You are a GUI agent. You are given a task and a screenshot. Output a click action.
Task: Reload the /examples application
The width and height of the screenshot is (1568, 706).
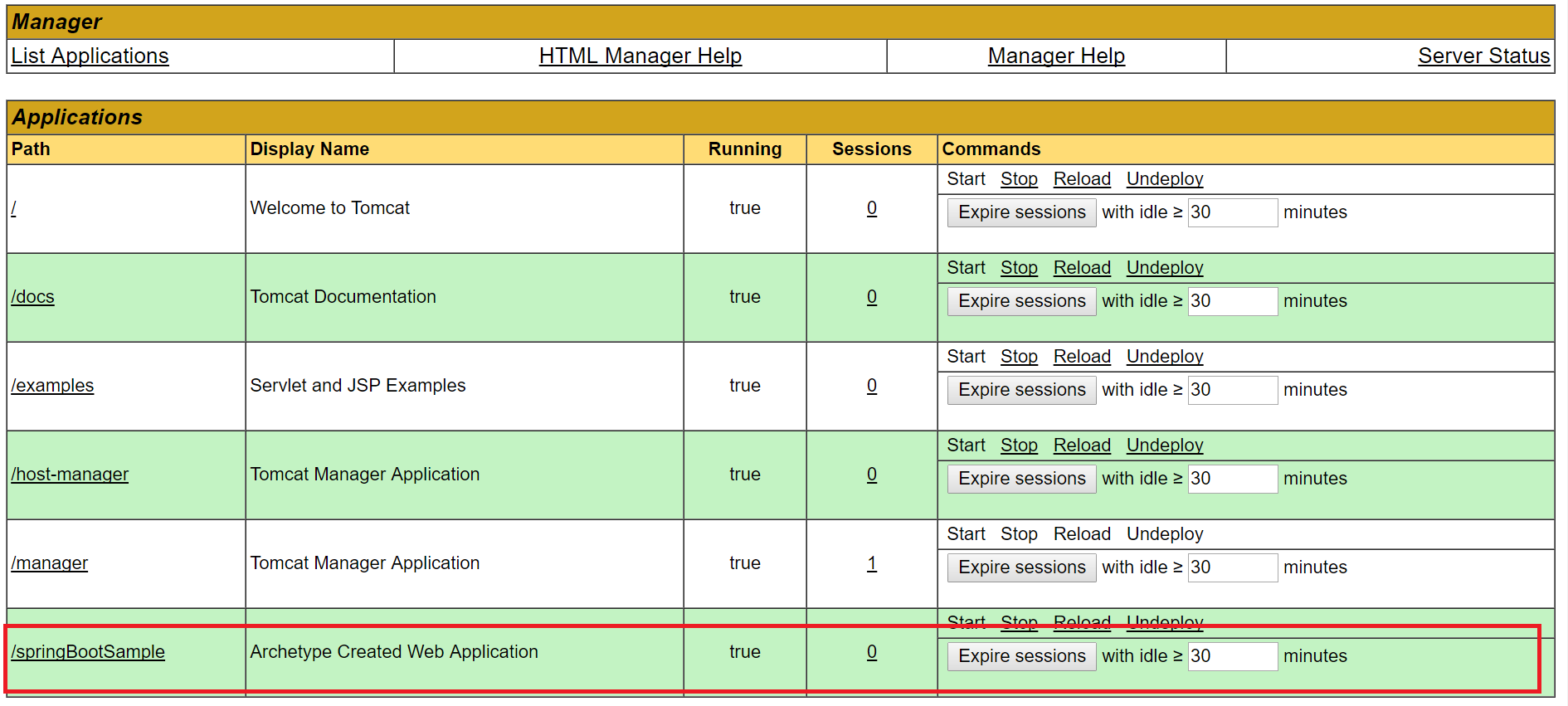(x=1082, y=357)
